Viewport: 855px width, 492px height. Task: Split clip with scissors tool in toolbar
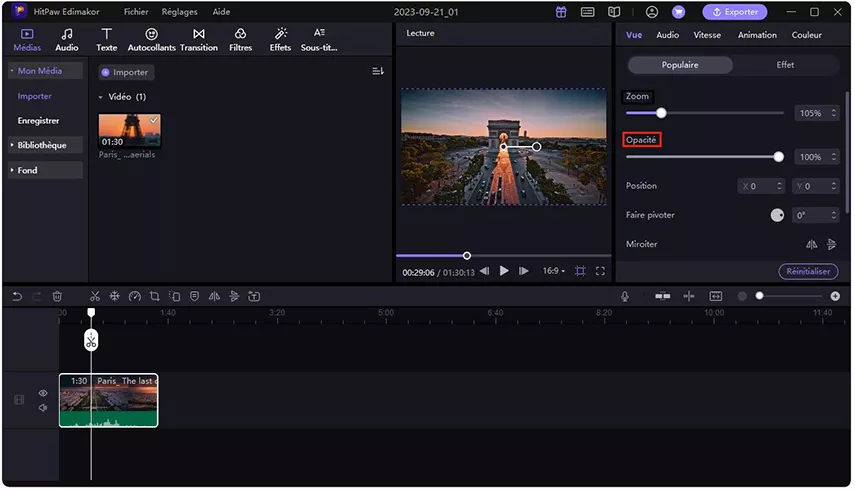(x=95, y=297)
